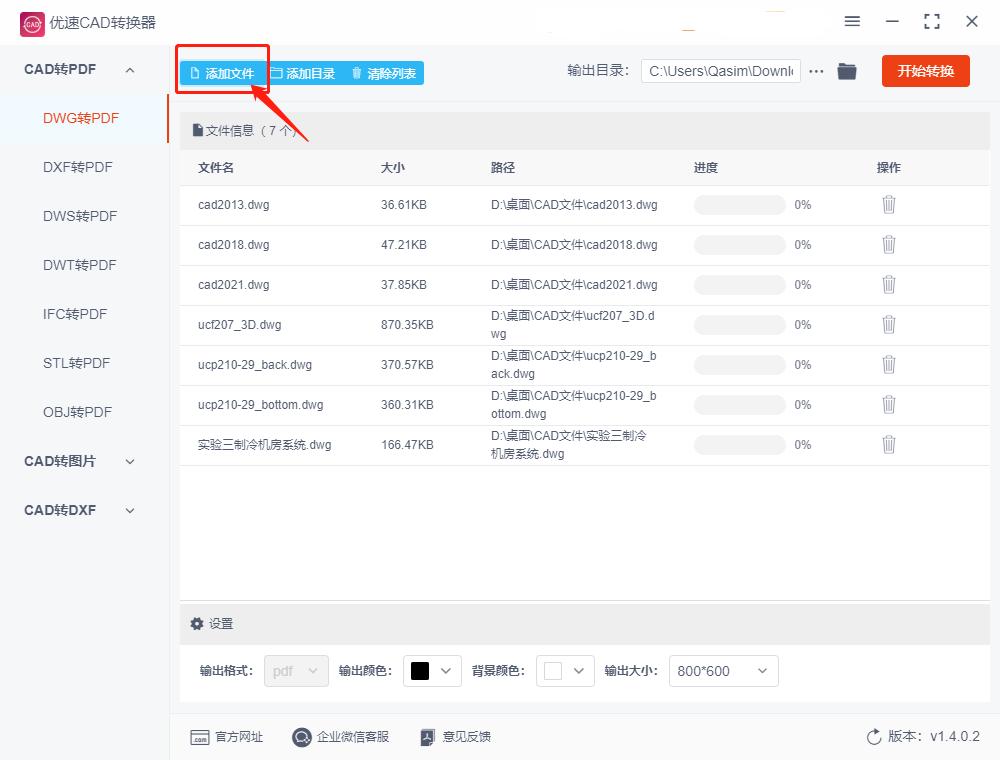Delete cad2013.dwg using its trash icon
Image resolution: width=1000 pixels, height=760 pixels.
tap(889, 204)
